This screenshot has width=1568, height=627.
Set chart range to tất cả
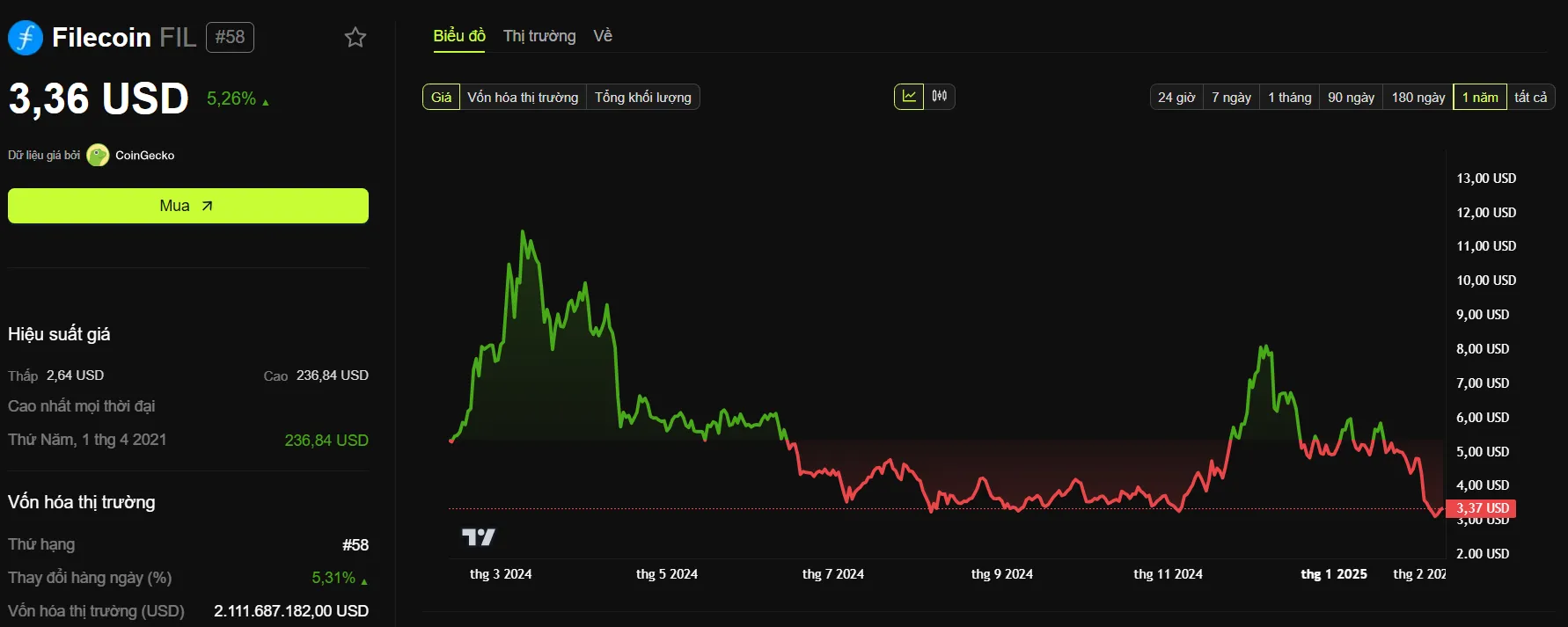click(x=1531, y=97)
